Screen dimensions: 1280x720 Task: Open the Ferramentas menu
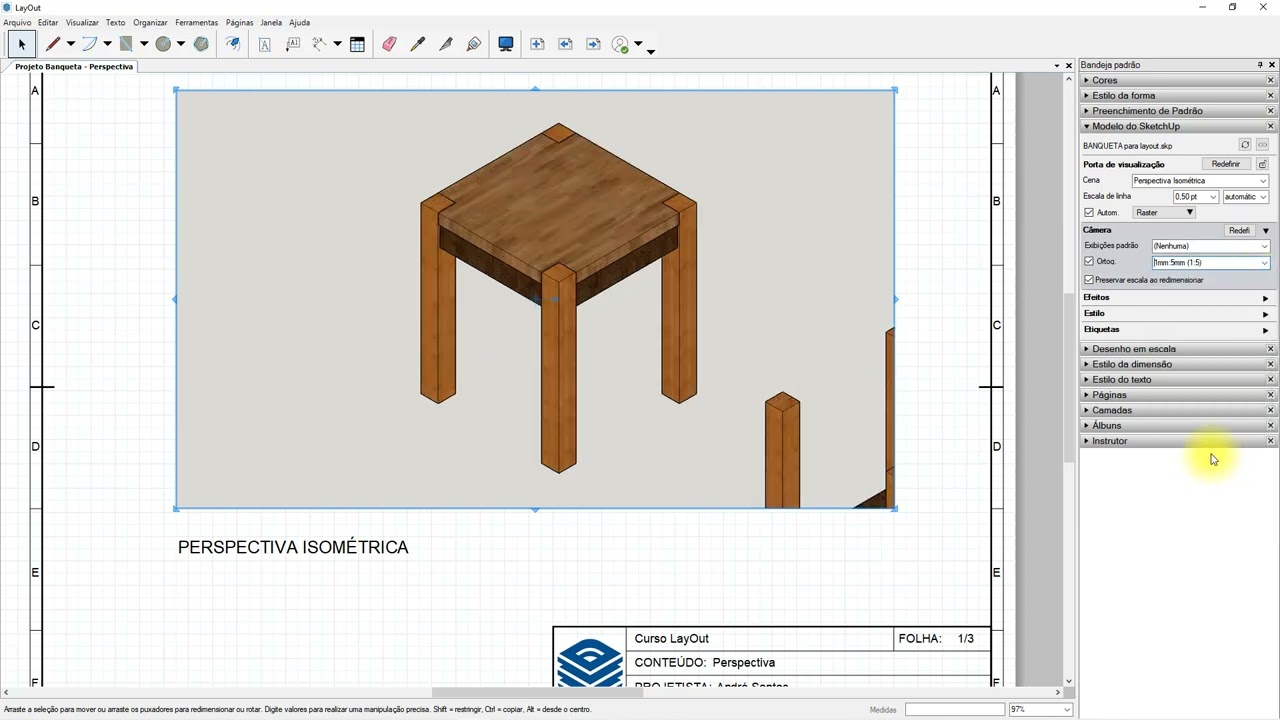click(x=196, y=22)
